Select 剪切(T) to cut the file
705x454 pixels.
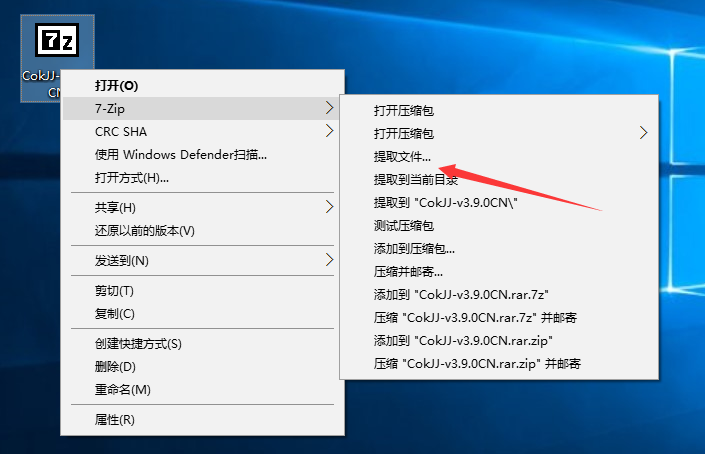click(114, 291)
